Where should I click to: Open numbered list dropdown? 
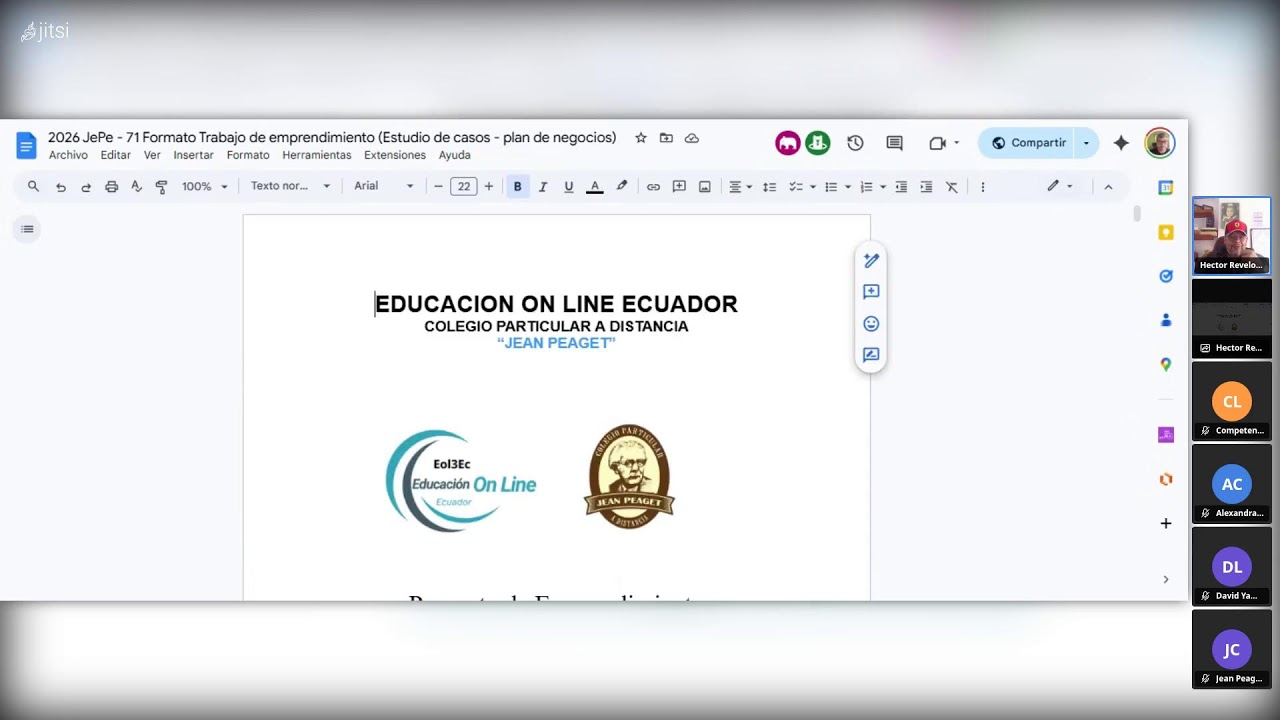[x=872, y=186]
